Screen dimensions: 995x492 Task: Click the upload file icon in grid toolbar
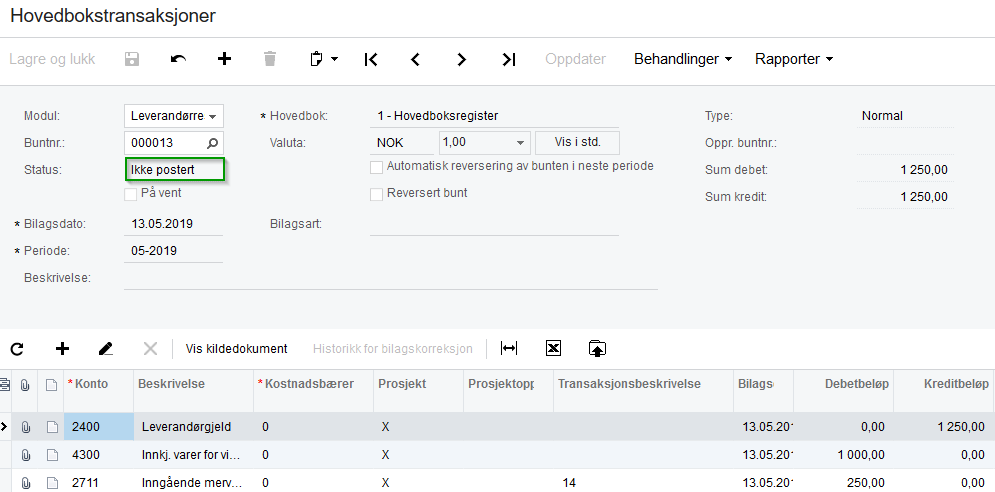point(597,348)
